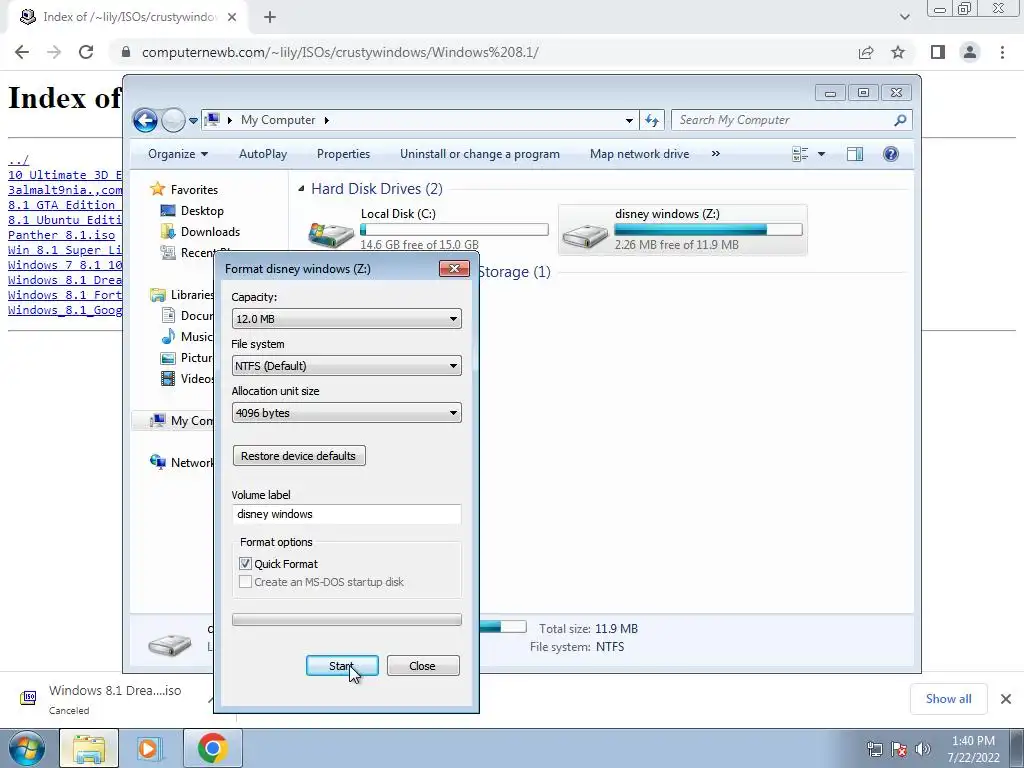Open the Capacity dropdown

(x=347, y=319)
